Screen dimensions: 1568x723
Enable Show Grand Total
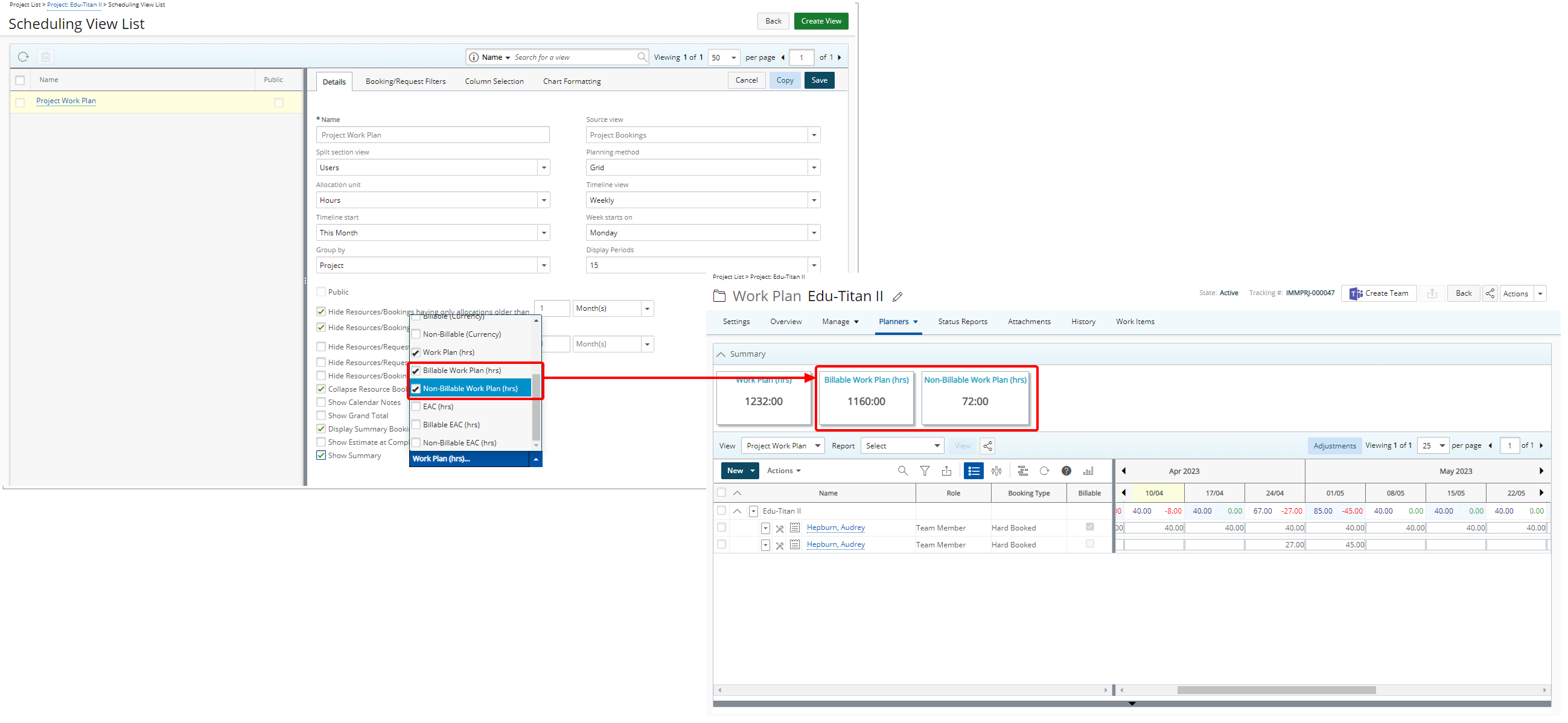(x=322, y=416)
